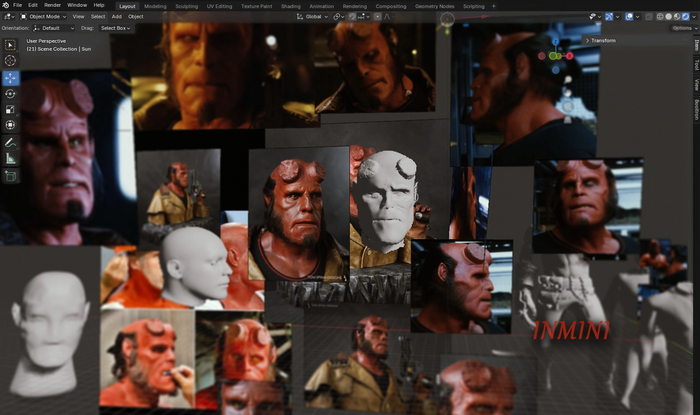
Task: Select the Cursor tool in toolbar
Action: [x=11, y=61]
